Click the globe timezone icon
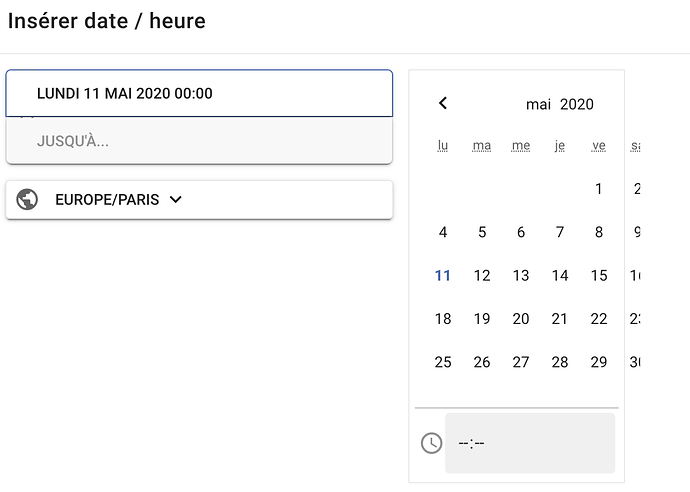Viewport: 690px width, 492px height. pyautogui.click(x=28, y=199)
